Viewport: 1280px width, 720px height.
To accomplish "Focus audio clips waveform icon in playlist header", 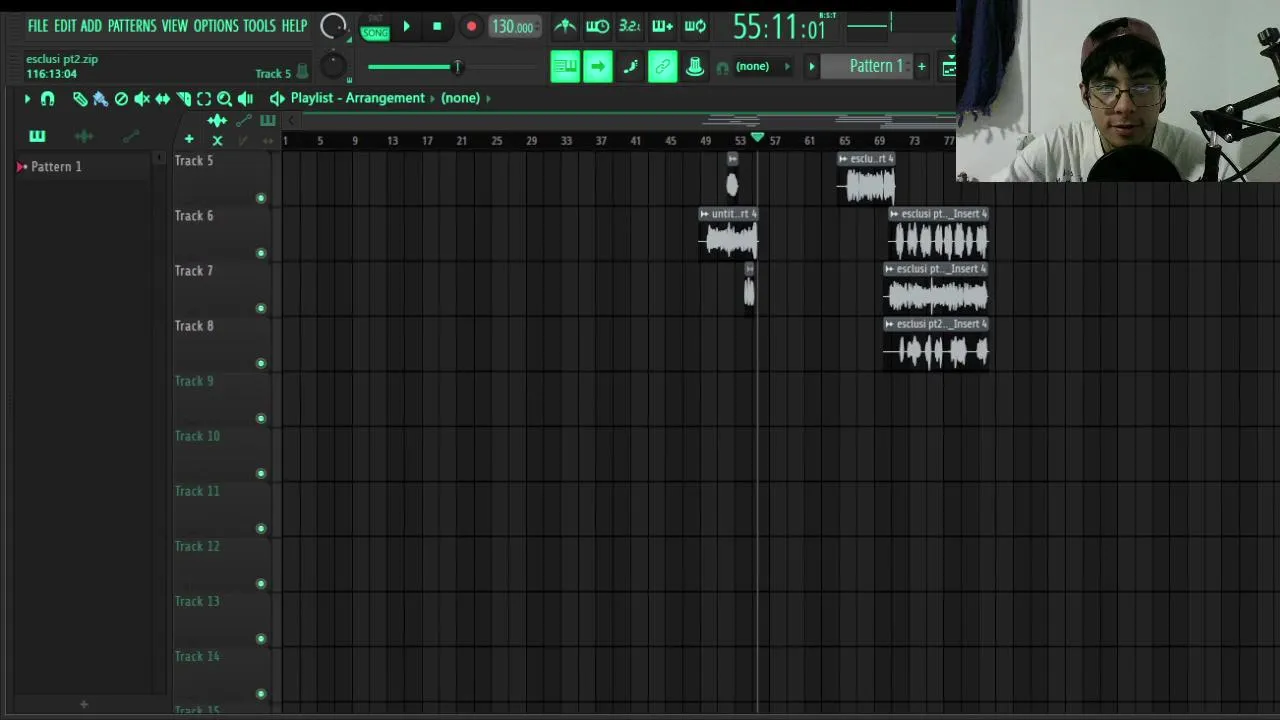I will 217,121.
